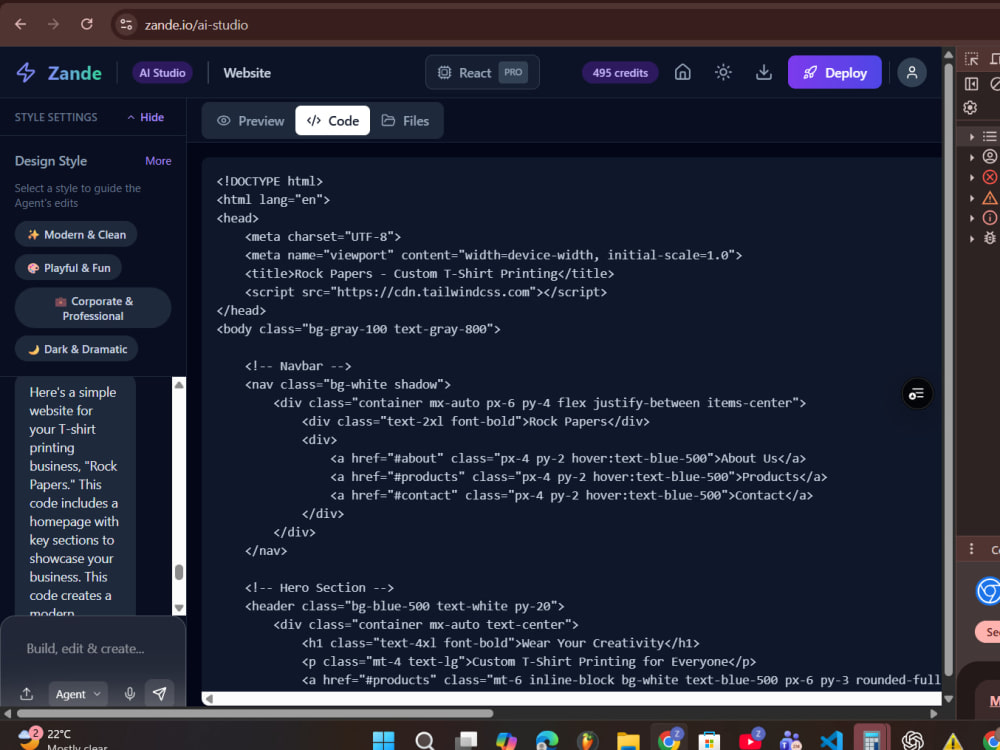The width and height of the screenshot is (1000, 750).
Task: Go back with browser back arrow
Action: point(20,24)
